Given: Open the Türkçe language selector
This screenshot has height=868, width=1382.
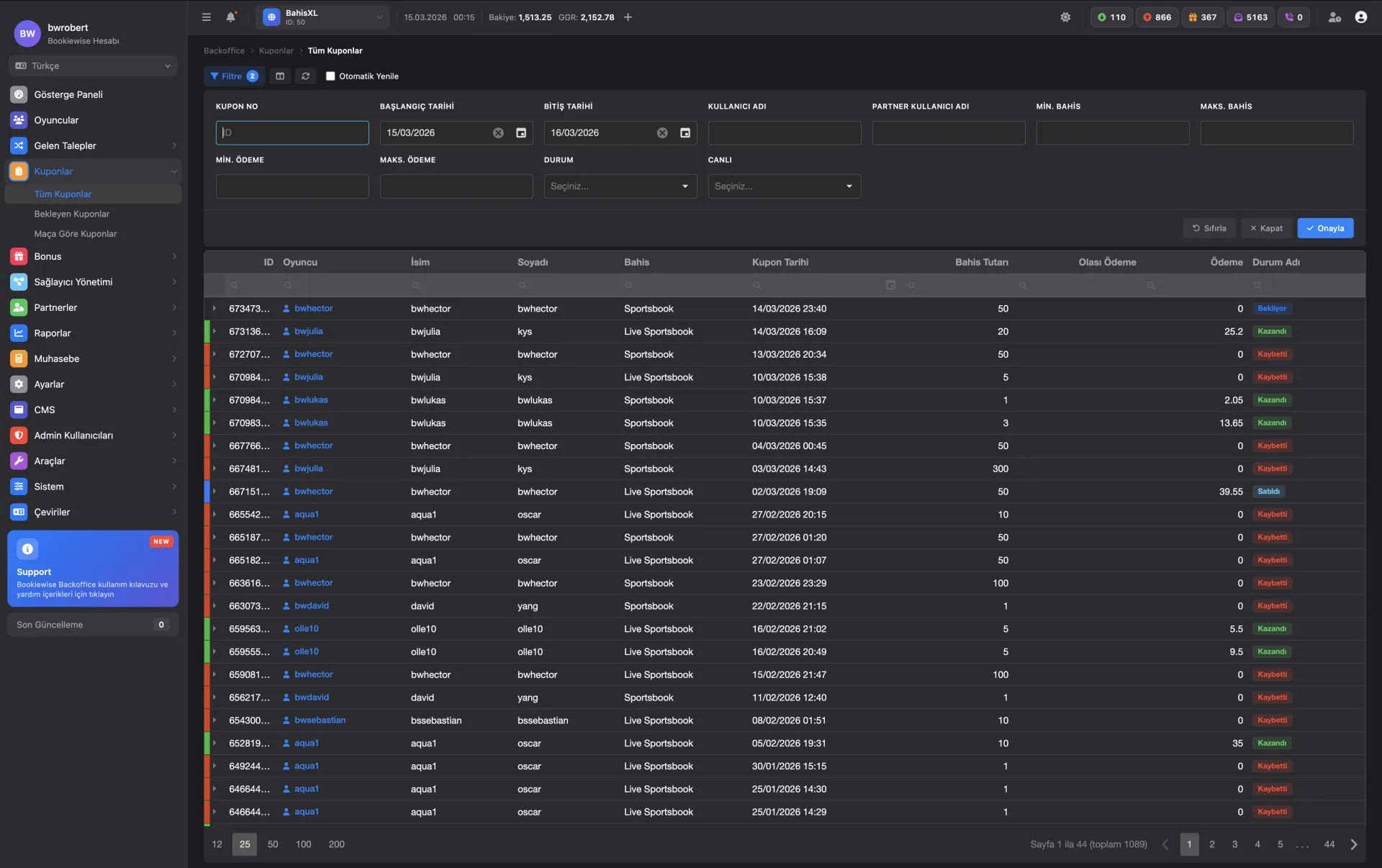Looking at the screenshot, I should click(x=93, y=66).
